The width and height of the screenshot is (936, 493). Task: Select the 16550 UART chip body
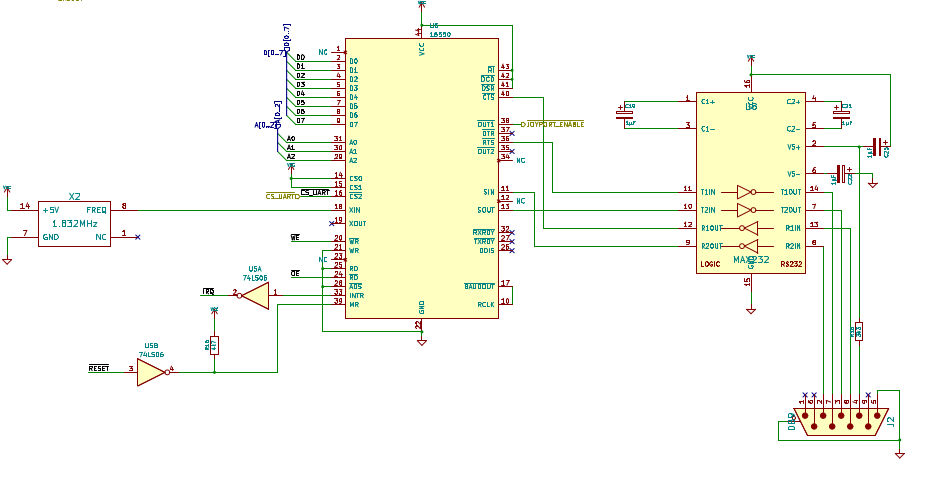point(421,178)
